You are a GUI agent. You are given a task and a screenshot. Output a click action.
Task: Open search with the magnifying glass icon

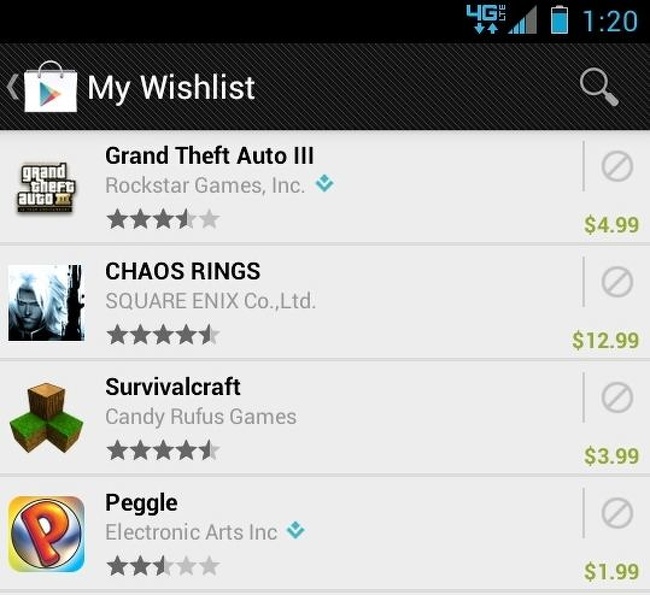point(599,87)
